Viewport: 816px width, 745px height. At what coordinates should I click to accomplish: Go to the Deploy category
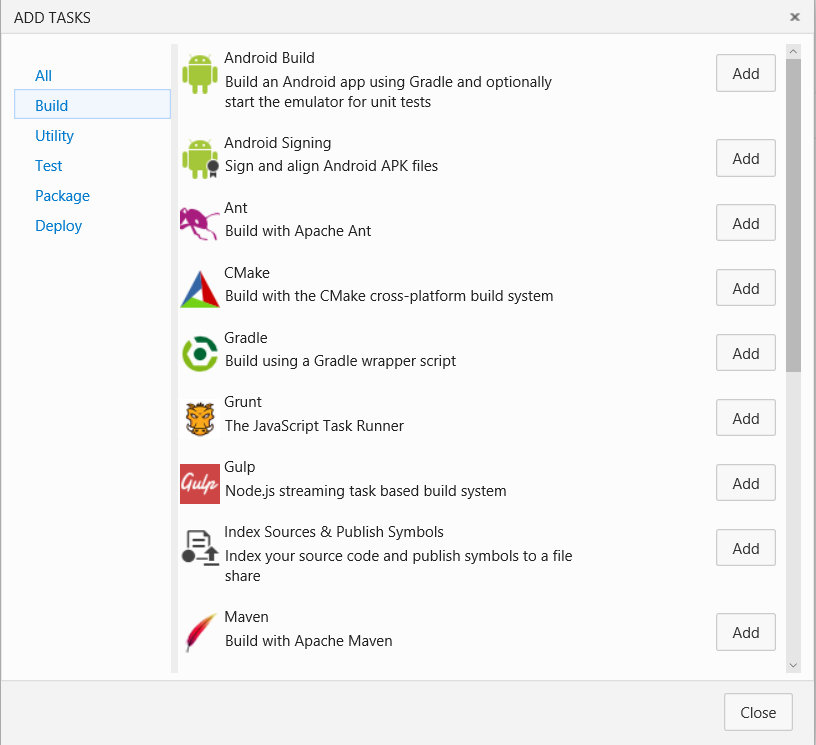pyautogui.click(x=59, y=226)
